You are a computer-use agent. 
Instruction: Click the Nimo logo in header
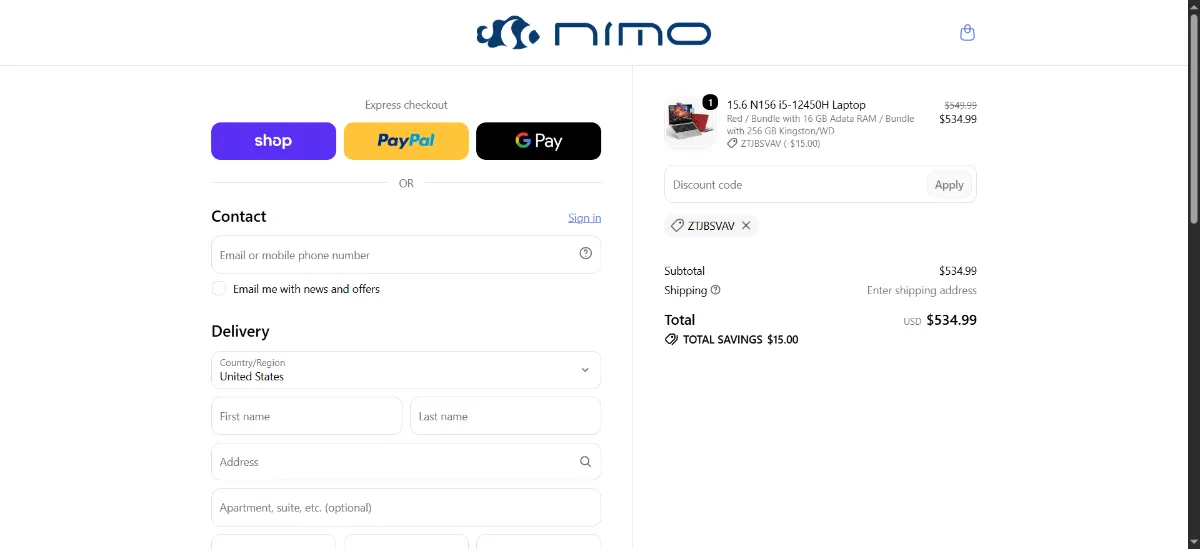[594, 33]
